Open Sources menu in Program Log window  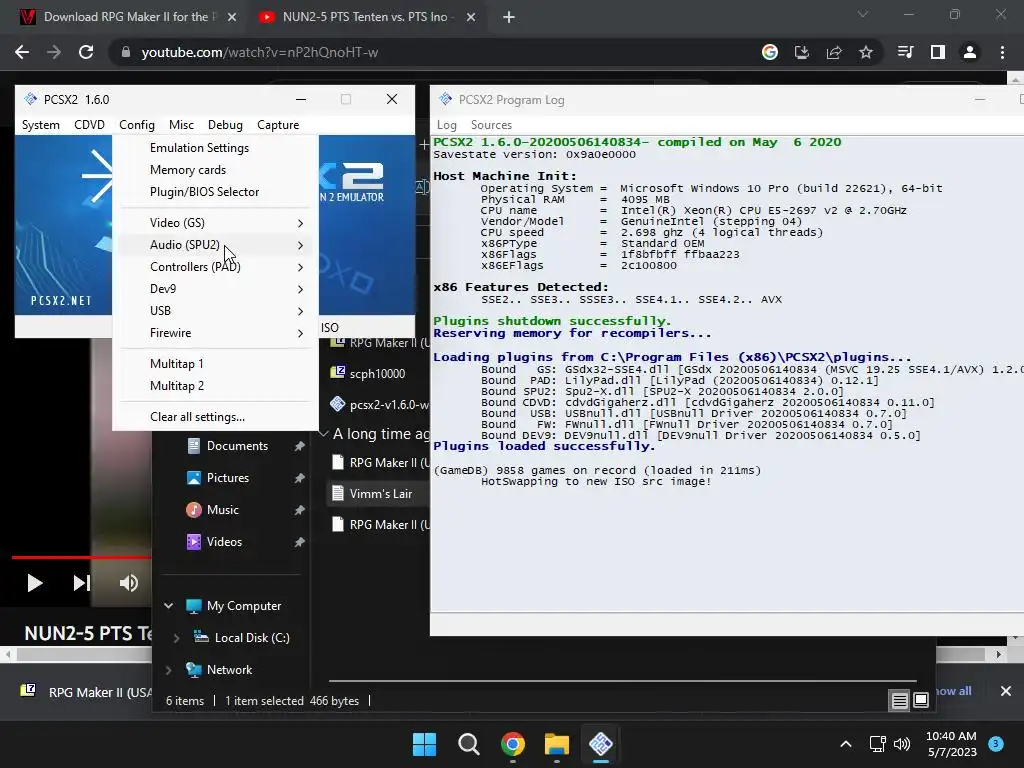point(491,125)
